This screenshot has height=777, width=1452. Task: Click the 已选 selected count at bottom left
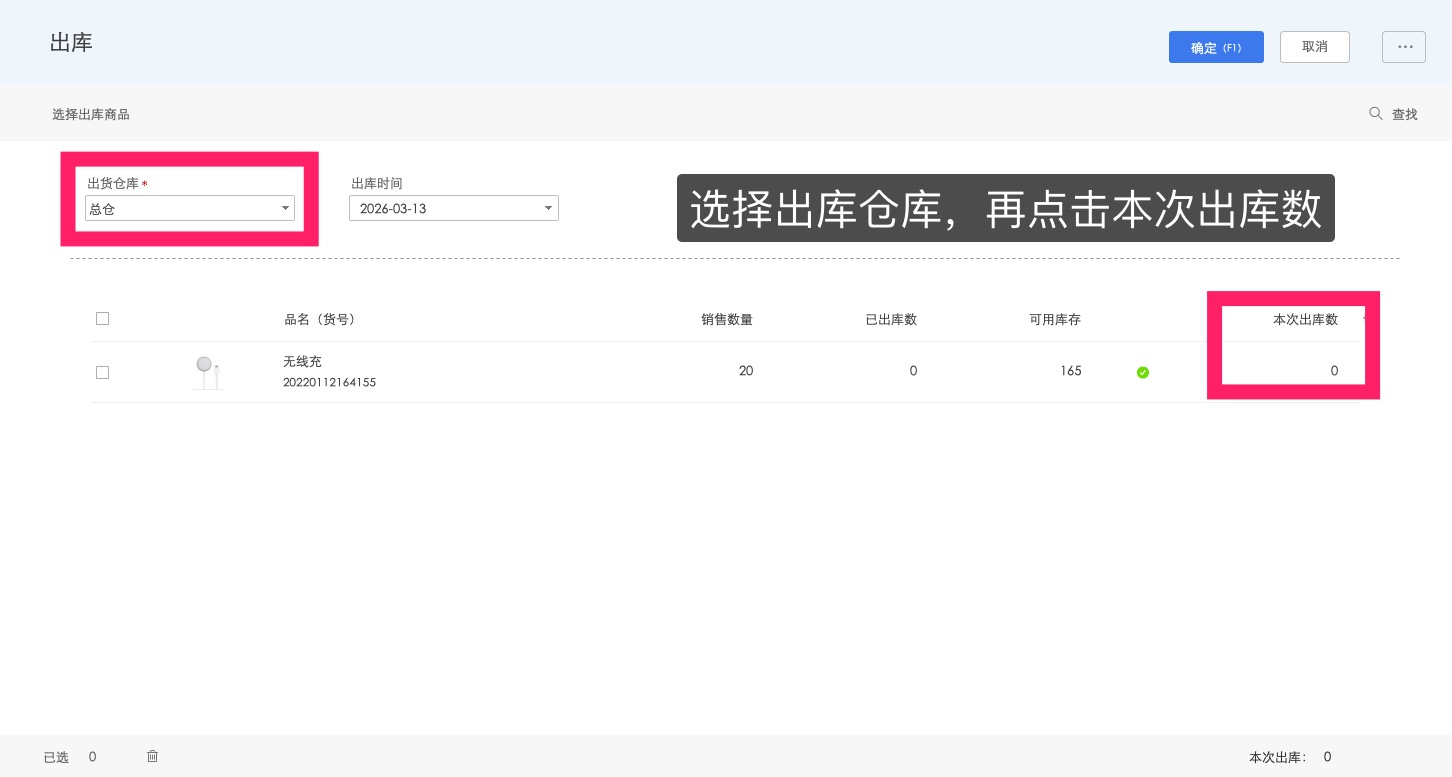click(56, 757)
